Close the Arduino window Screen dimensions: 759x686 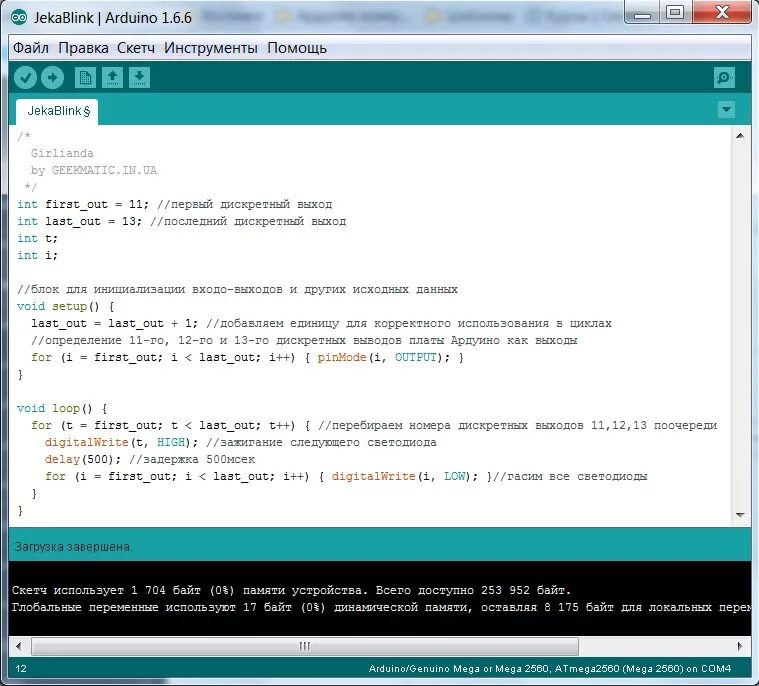722,12
